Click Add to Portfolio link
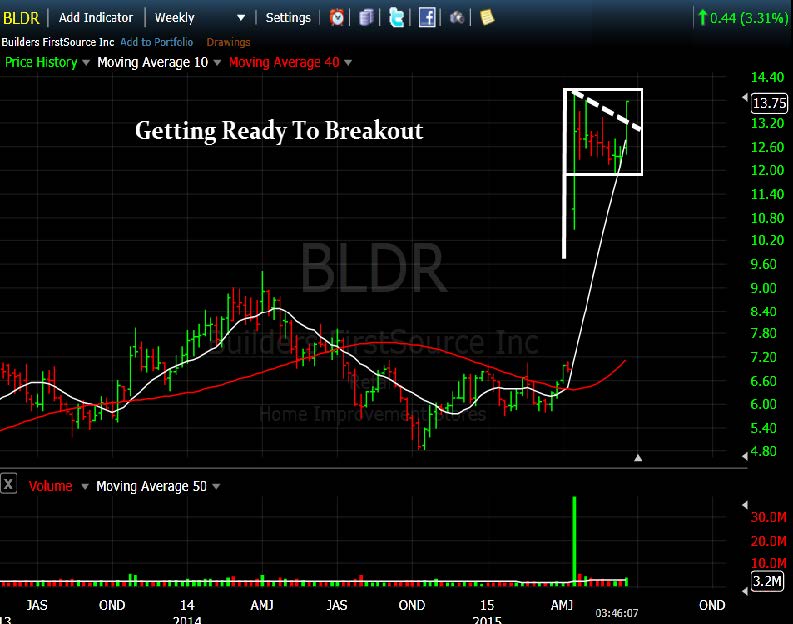The image size is (793, 624). [x=157, y=42]
